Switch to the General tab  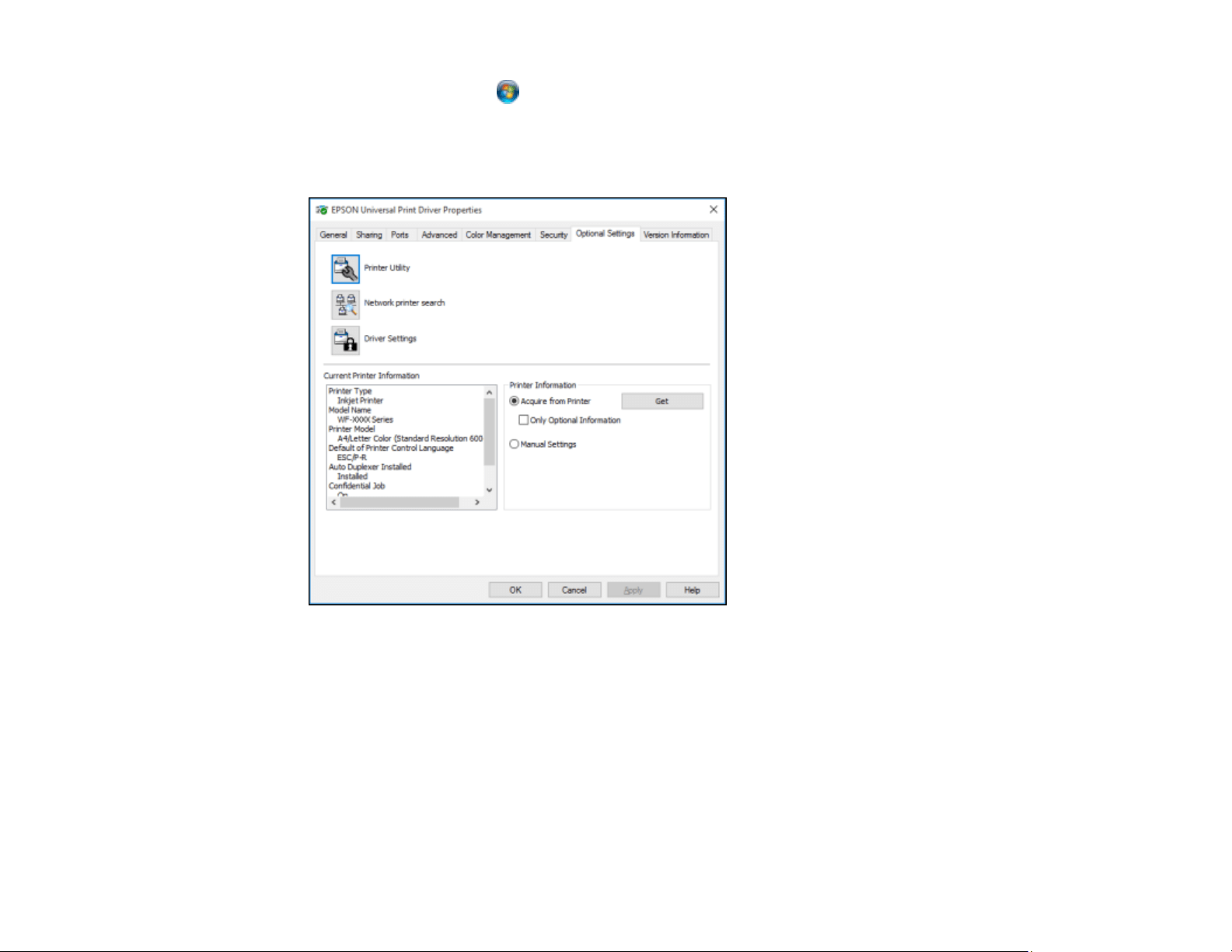tap(333, 235)
